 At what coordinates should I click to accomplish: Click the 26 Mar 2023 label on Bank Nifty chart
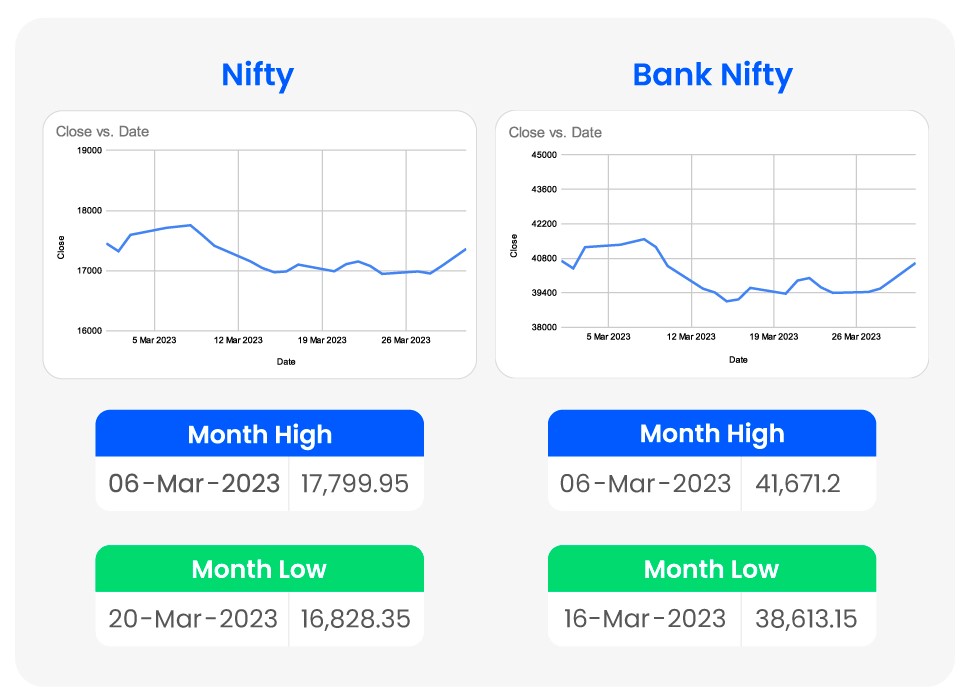[x=857, y=337]
